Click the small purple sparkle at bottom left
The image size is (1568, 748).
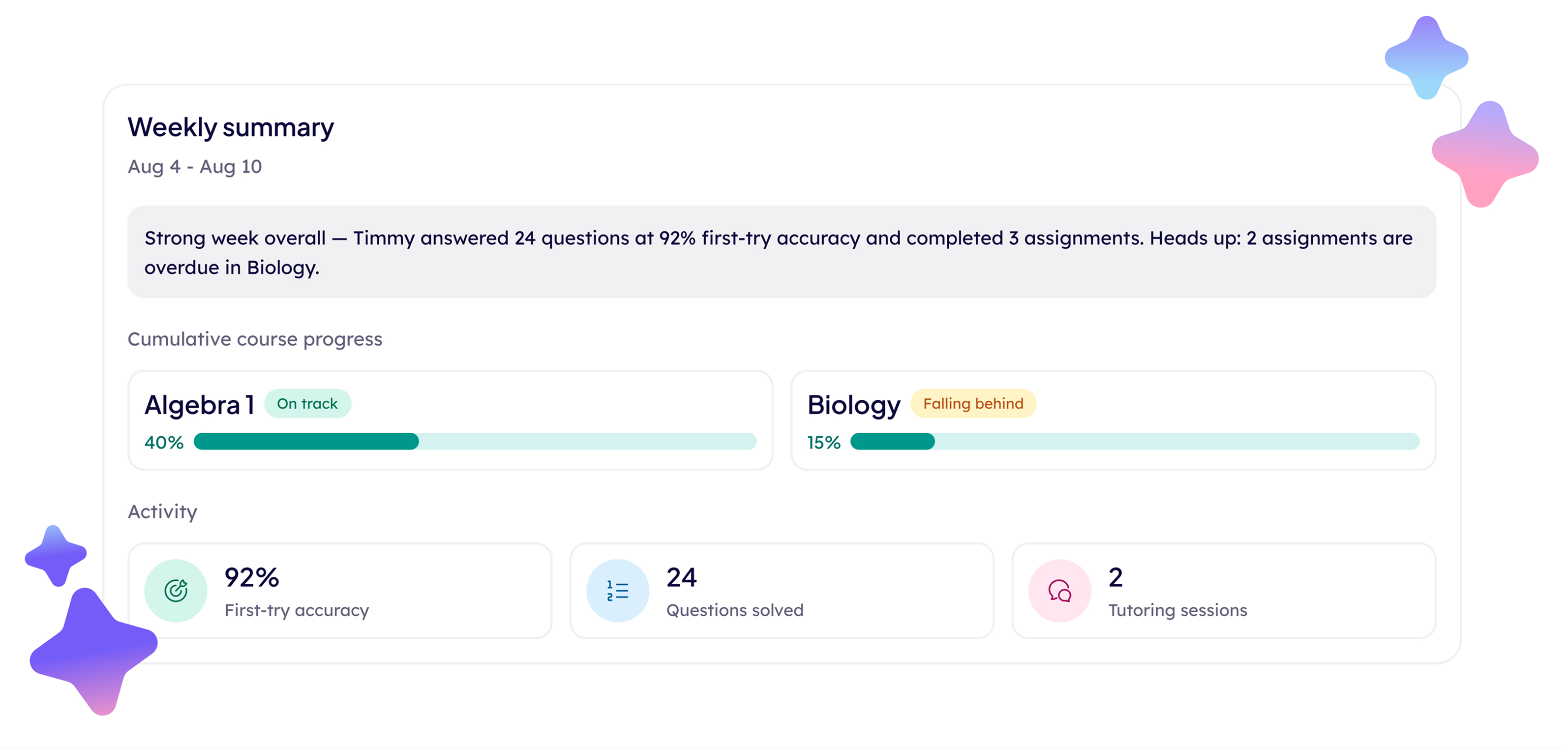(56, 556)
